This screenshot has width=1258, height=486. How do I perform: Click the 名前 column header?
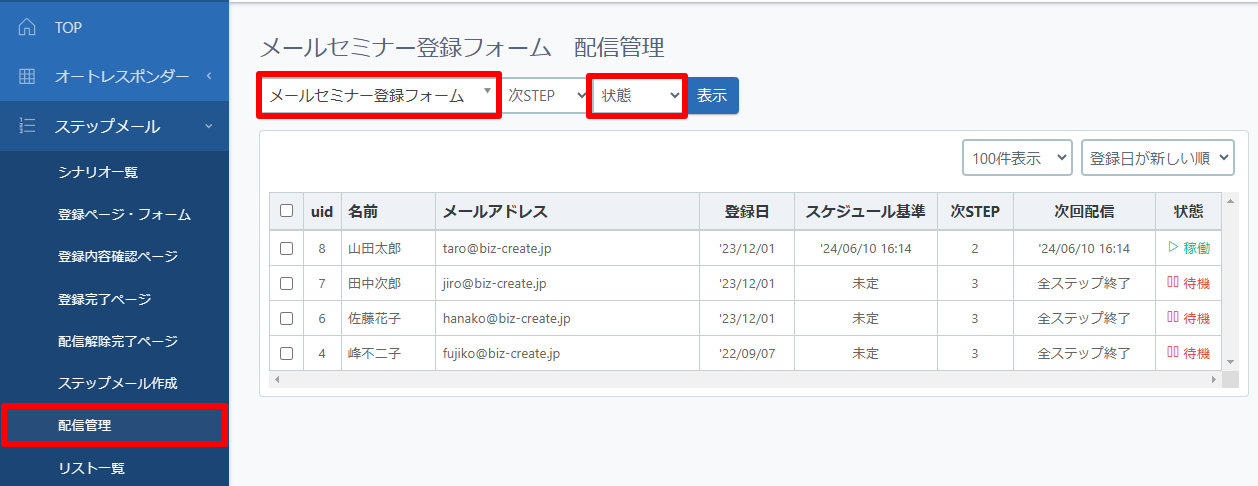pos(388,212)
